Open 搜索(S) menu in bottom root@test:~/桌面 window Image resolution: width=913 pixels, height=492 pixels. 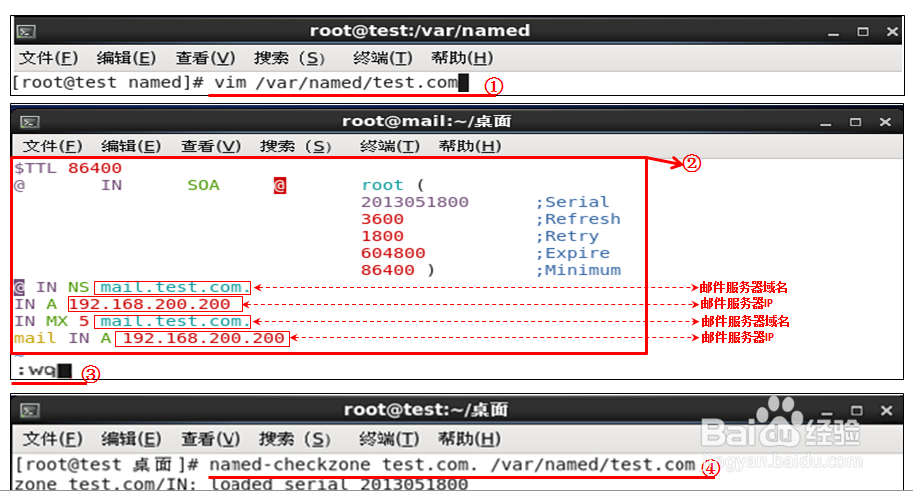pyautogui.click(x=295, y=439)
